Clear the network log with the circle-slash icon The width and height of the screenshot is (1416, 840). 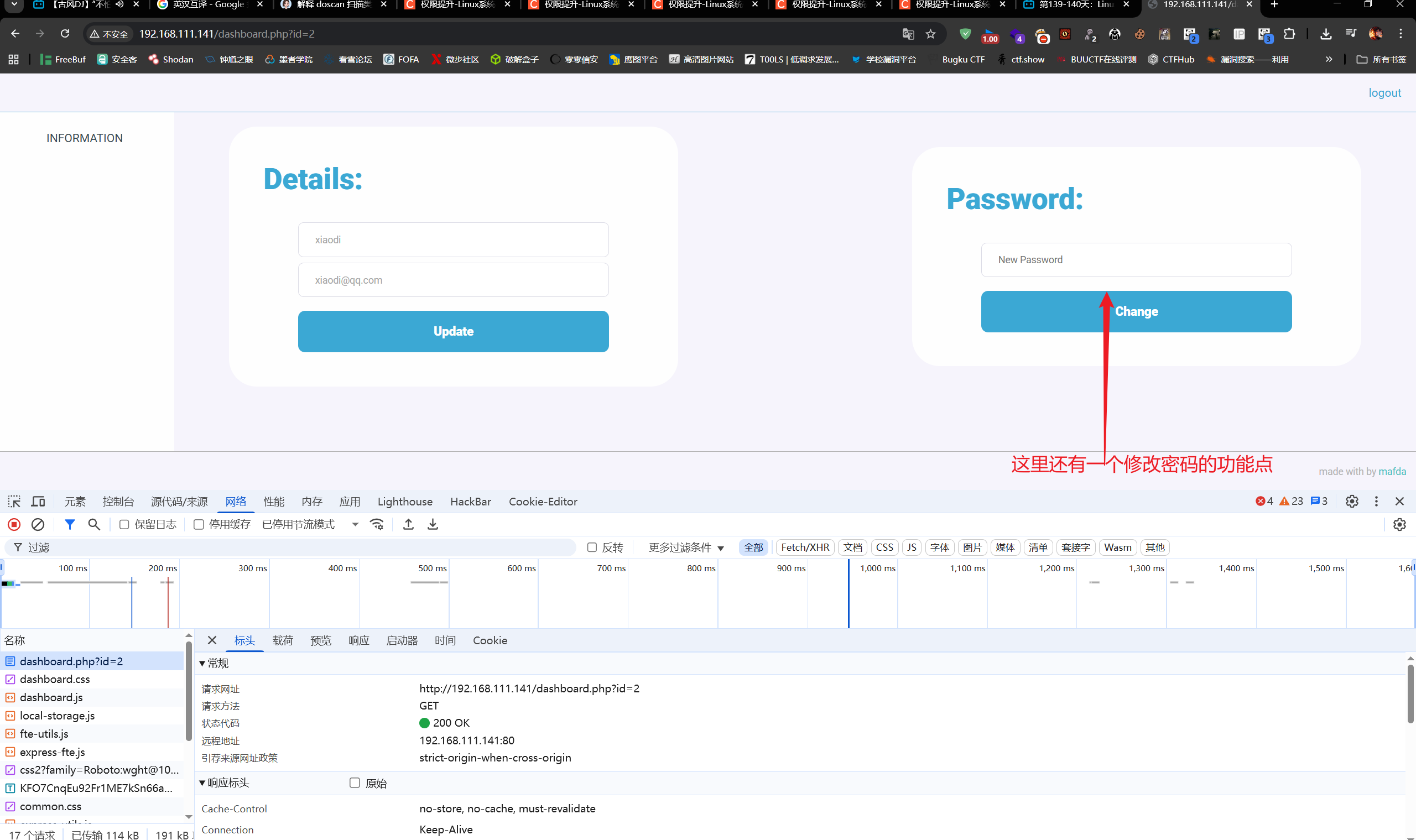point(38,525)
